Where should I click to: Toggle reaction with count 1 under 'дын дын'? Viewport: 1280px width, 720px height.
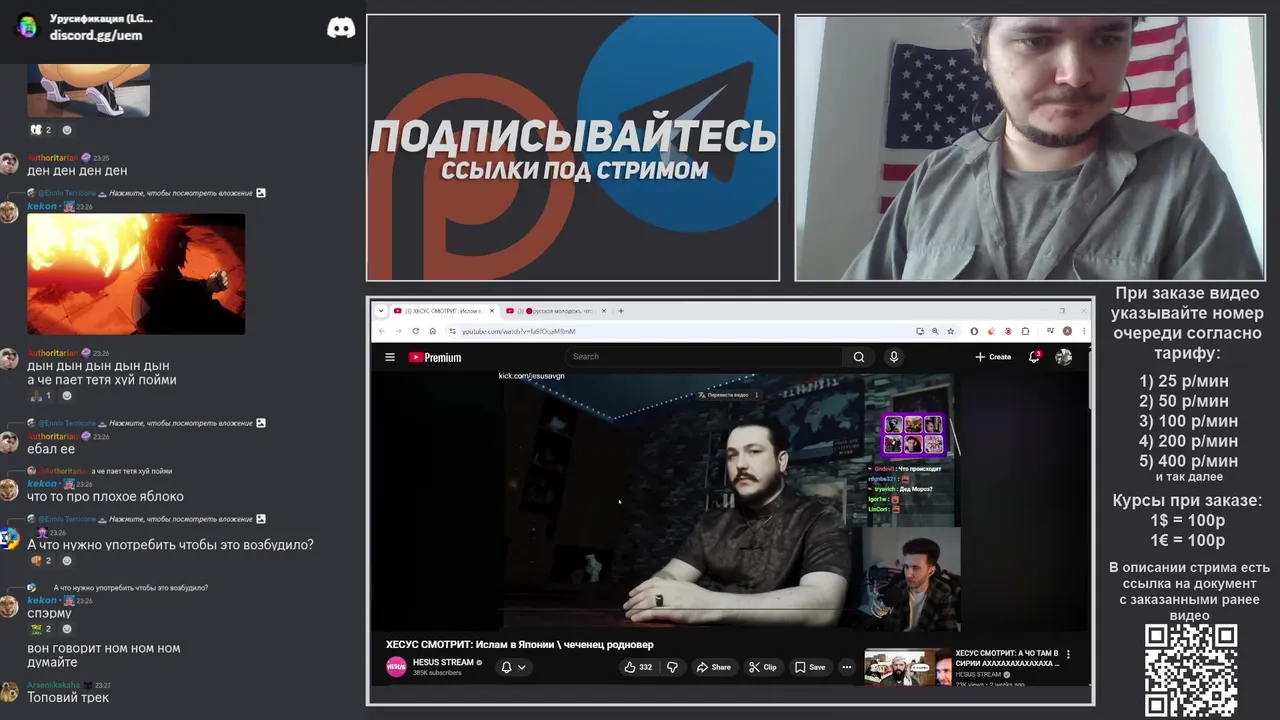coord(41,396)
